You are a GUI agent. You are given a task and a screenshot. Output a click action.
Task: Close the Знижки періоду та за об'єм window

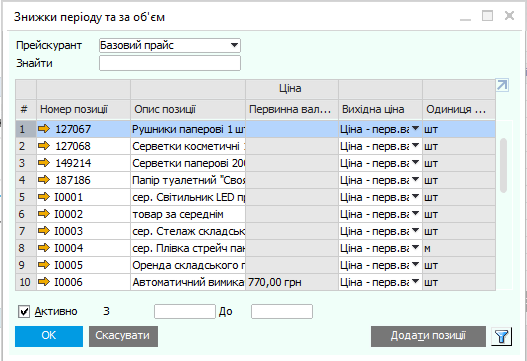coord(510,15)
